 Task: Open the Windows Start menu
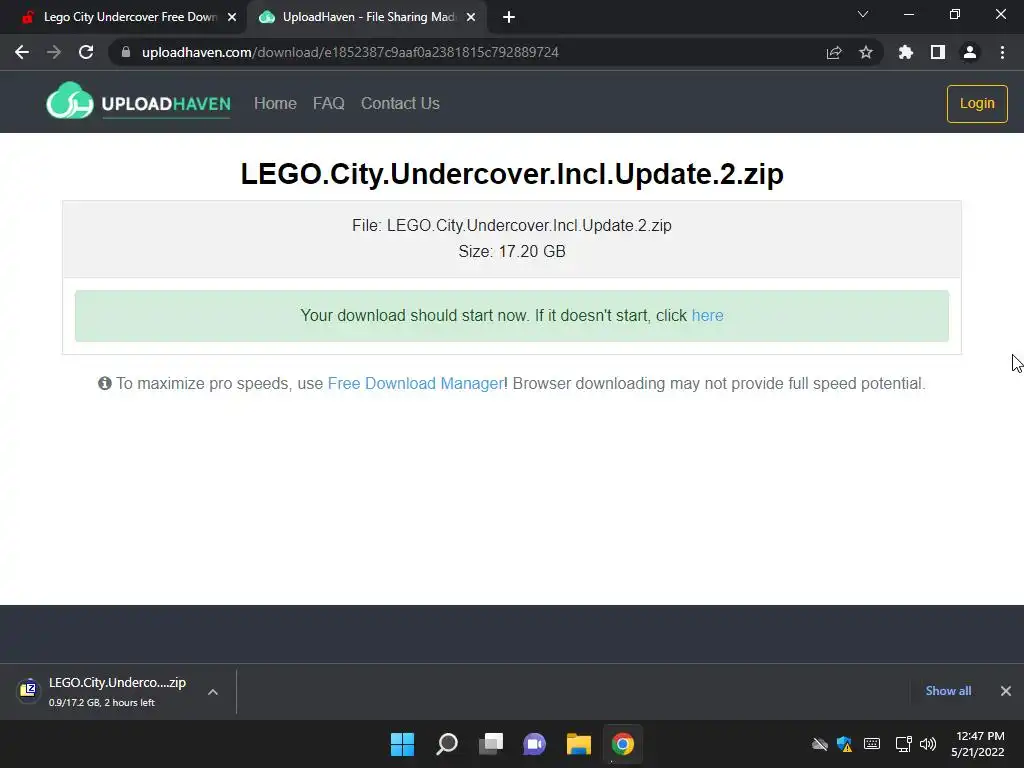402,744
